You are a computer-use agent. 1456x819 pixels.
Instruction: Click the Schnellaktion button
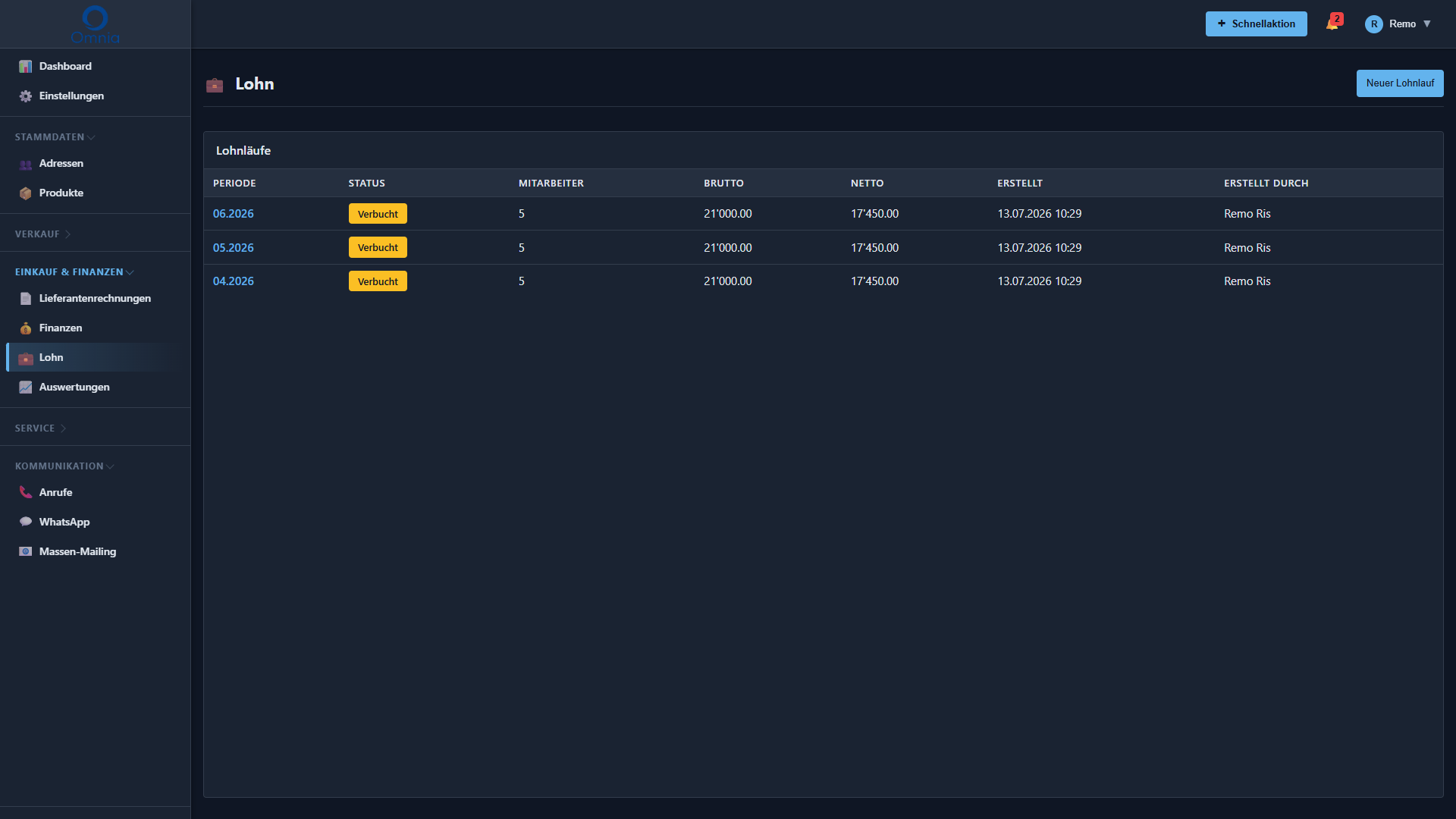[1256, 24]
